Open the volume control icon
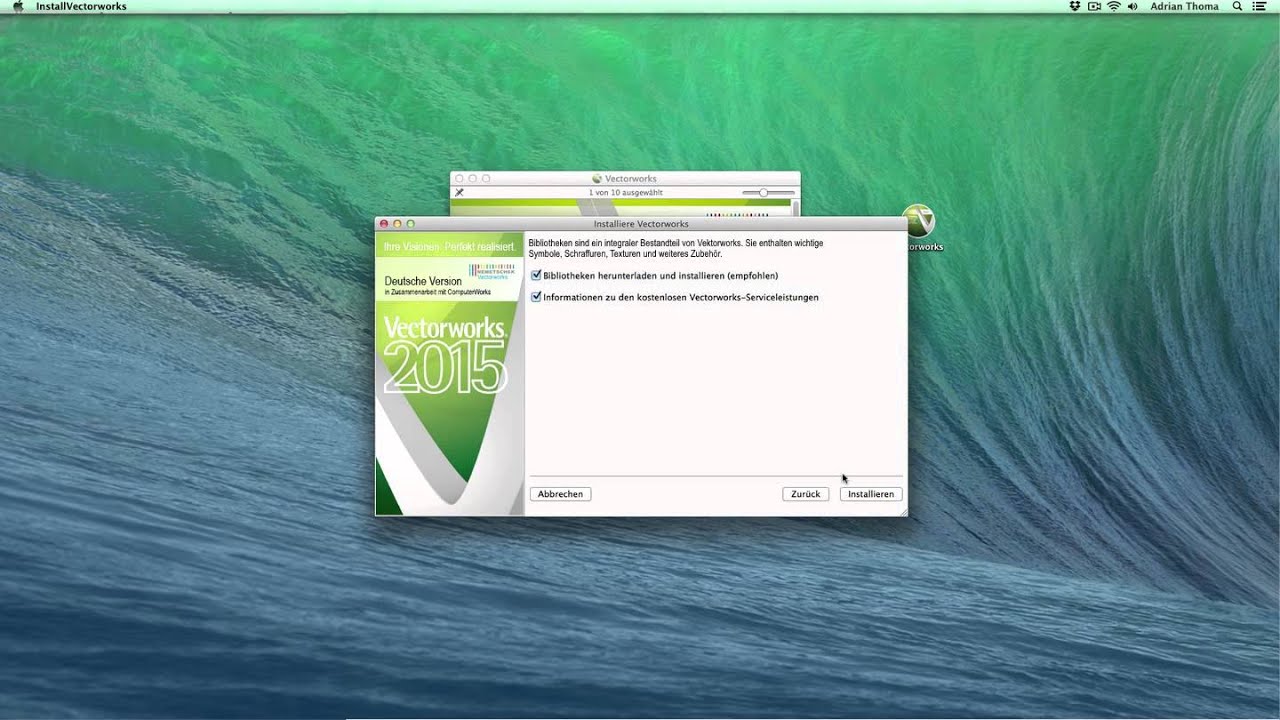The width and height of the screenshot is (1280, 720). point(1133,6)
